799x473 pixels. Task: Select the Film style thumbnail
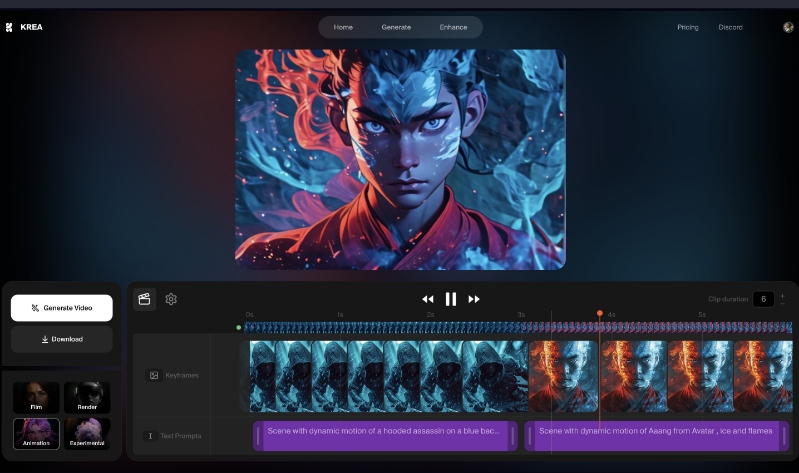pos(36,397)
